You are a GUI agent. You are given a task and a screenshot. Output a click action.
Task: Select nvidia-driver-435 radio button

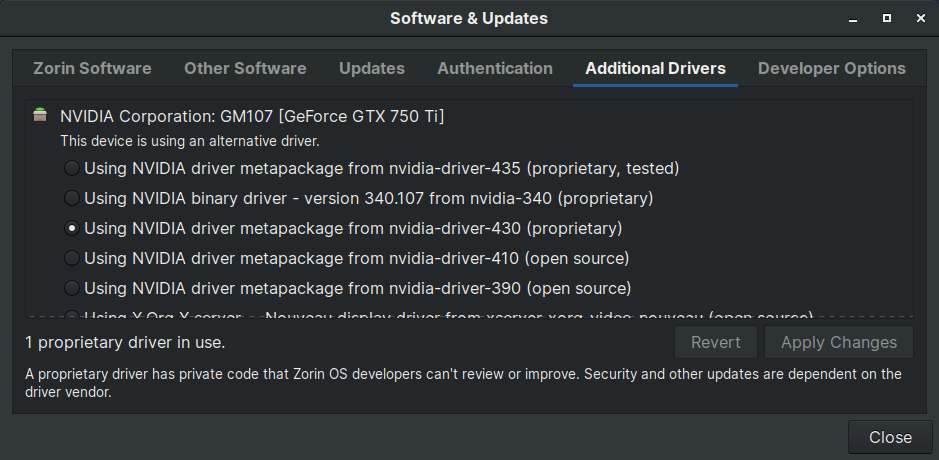pyautogui.click(x=72, y=168)
